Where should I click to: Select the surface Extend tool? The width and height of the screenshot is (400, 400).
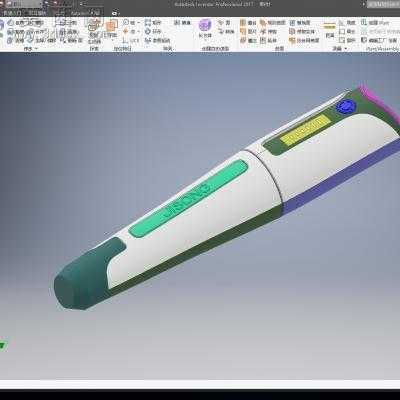pyautogui.click(x=269, y=40)
